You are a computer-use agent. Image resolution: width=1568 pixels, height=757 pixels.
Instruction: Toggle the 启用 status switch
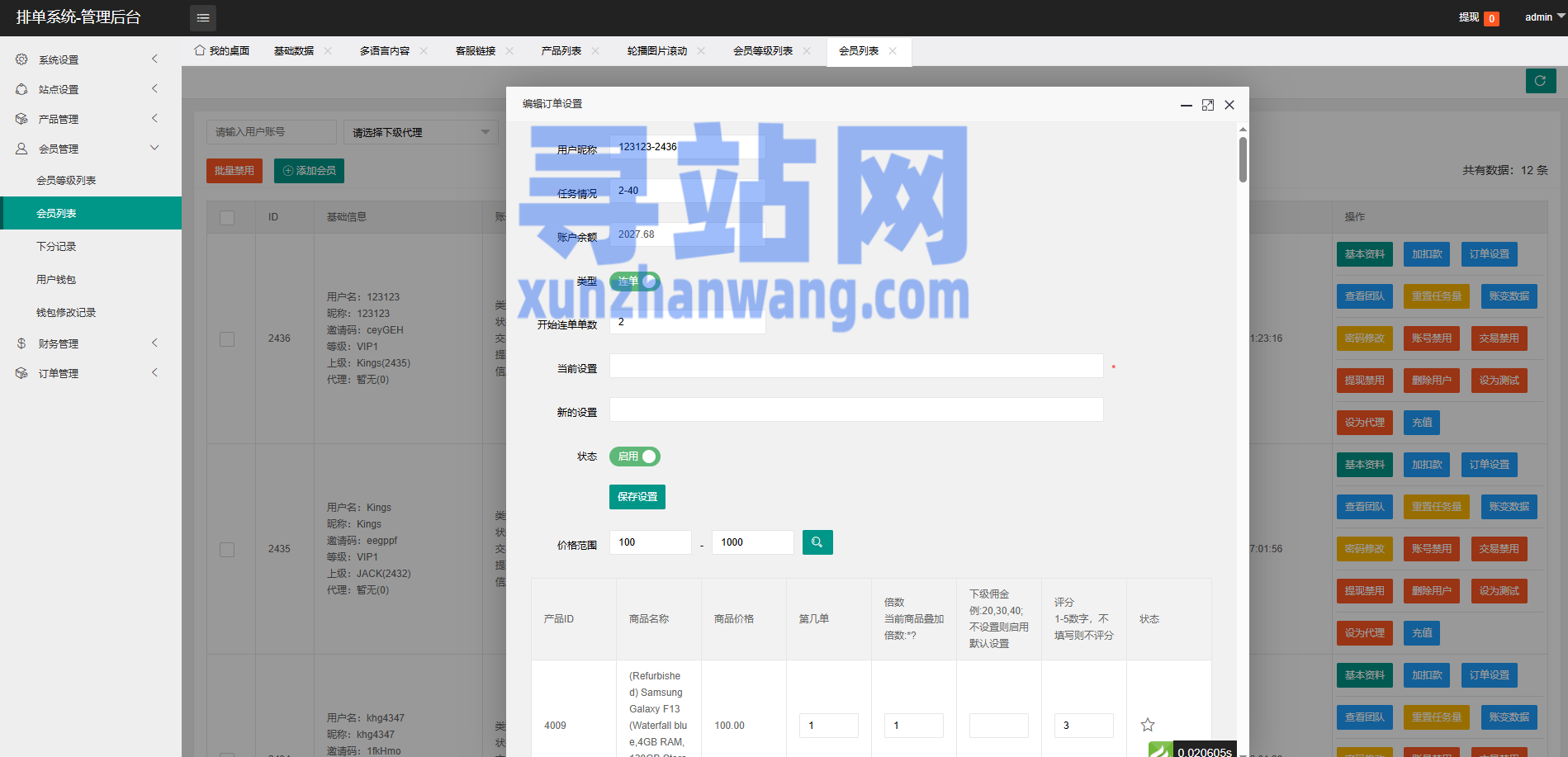tap(635, 457)
